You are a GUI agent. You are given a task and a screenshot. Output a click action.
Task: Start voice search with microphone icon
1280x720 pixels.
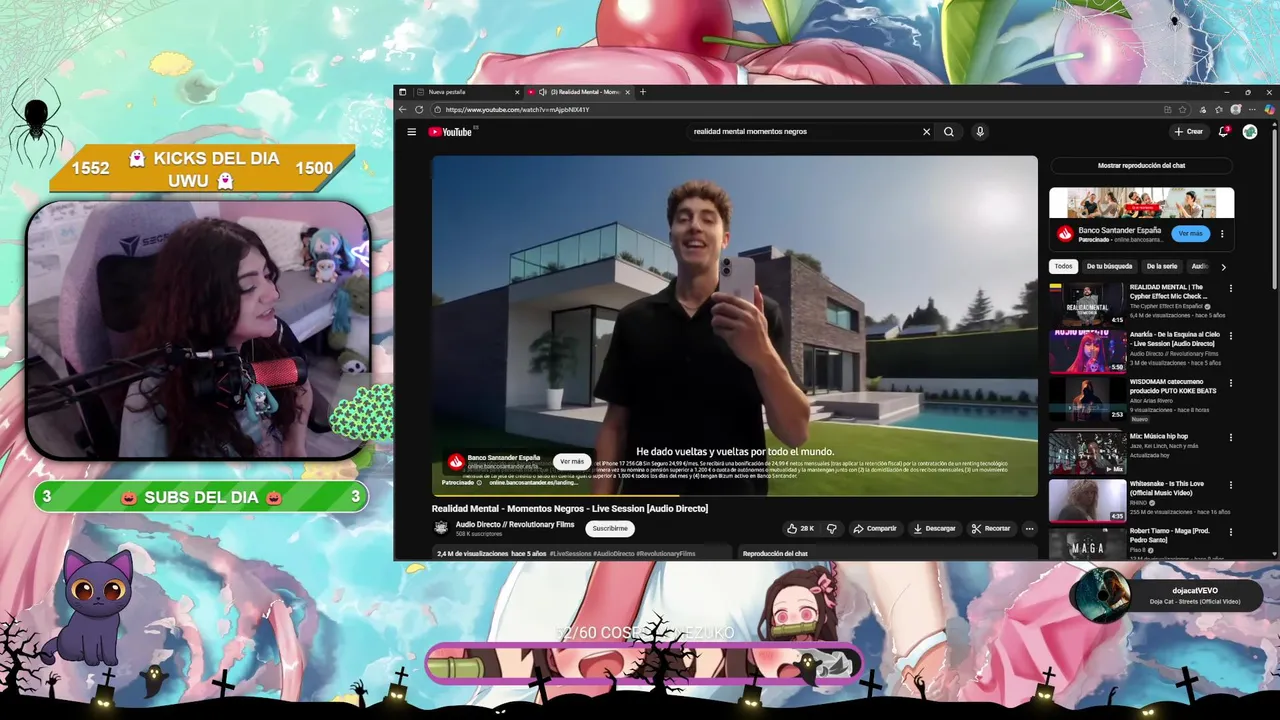(x=980, y=132)
